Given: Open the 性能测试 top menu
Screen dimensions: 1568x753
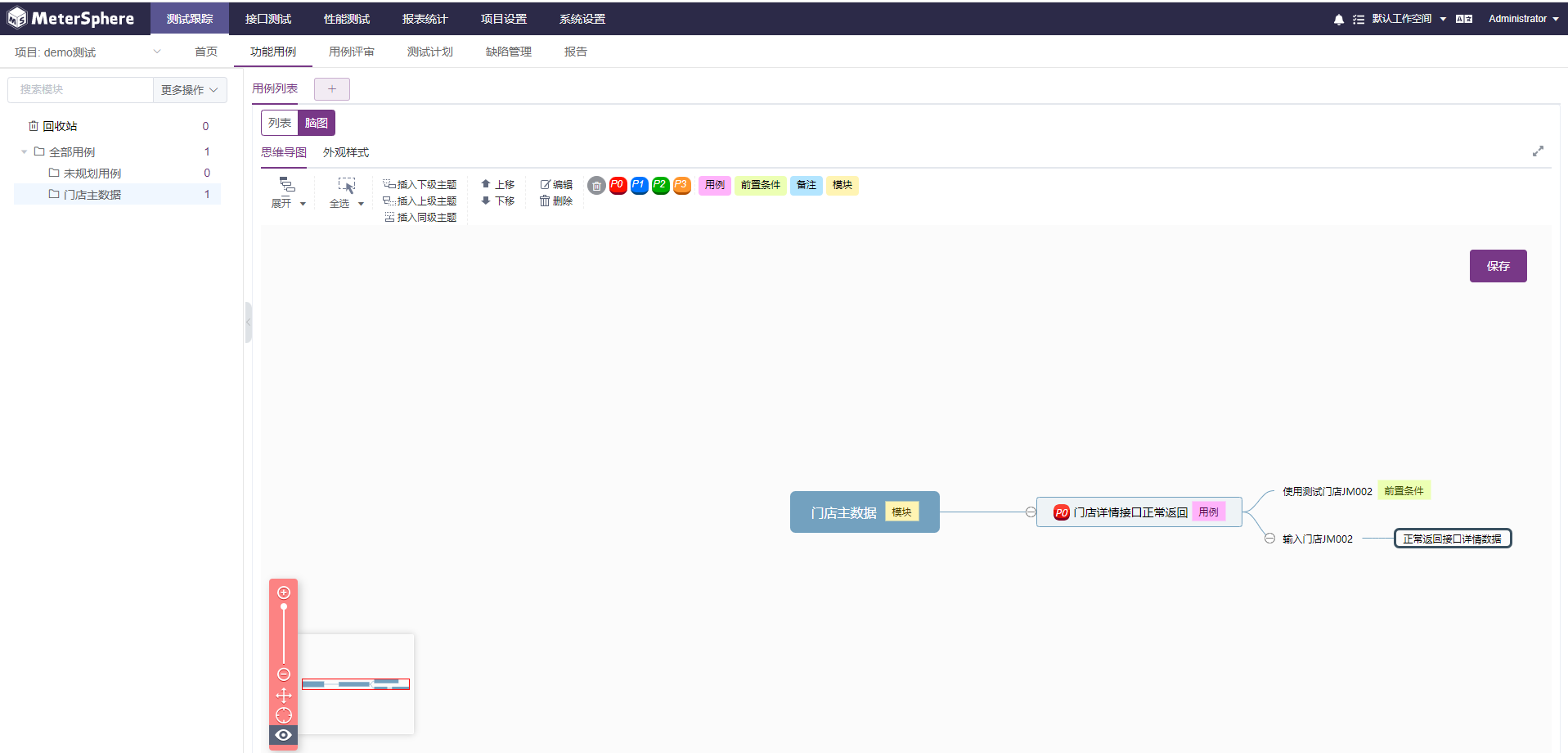Looking at the screenshot, I should click(347, 19).
